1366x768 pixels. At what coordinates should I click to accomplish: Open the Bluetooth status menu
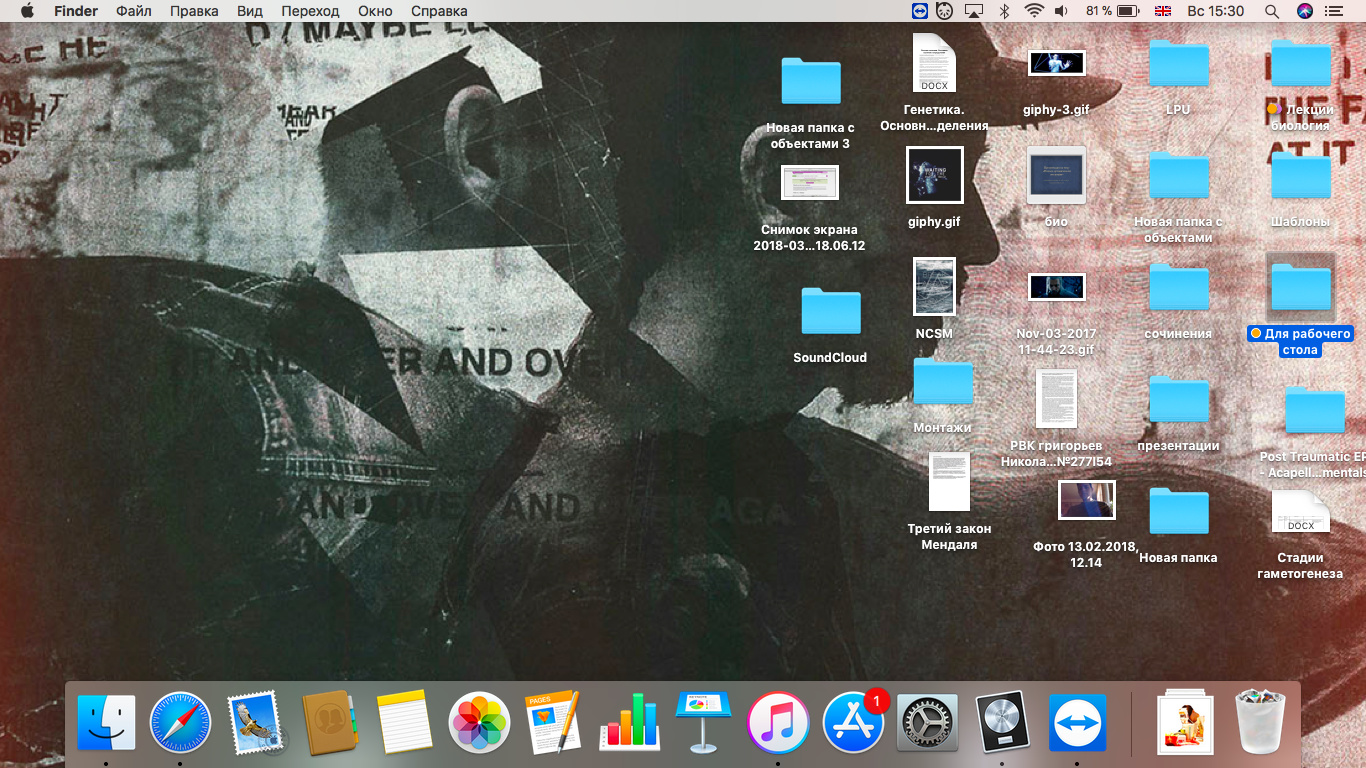1005,11
